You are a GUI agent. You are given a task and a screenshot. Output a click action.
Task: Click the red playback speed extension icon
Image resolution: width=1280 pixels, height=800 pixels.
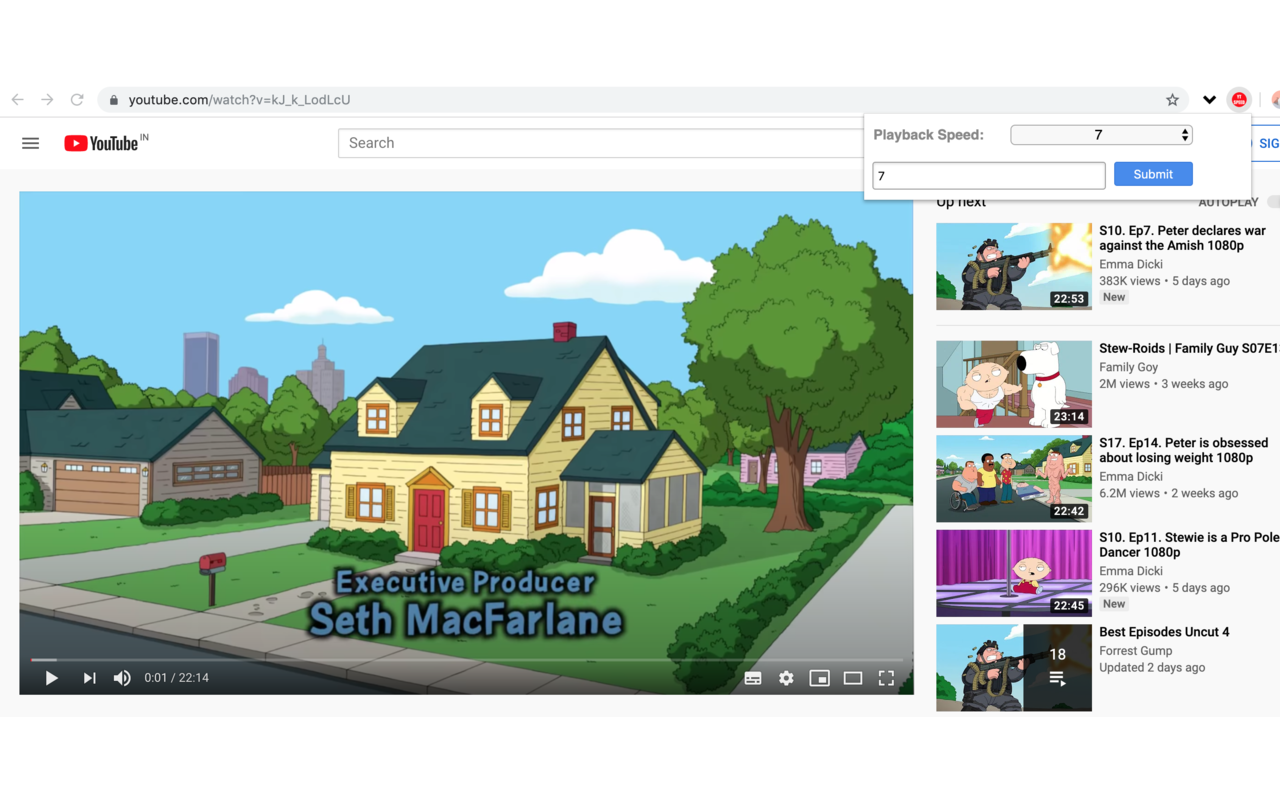1239,100
